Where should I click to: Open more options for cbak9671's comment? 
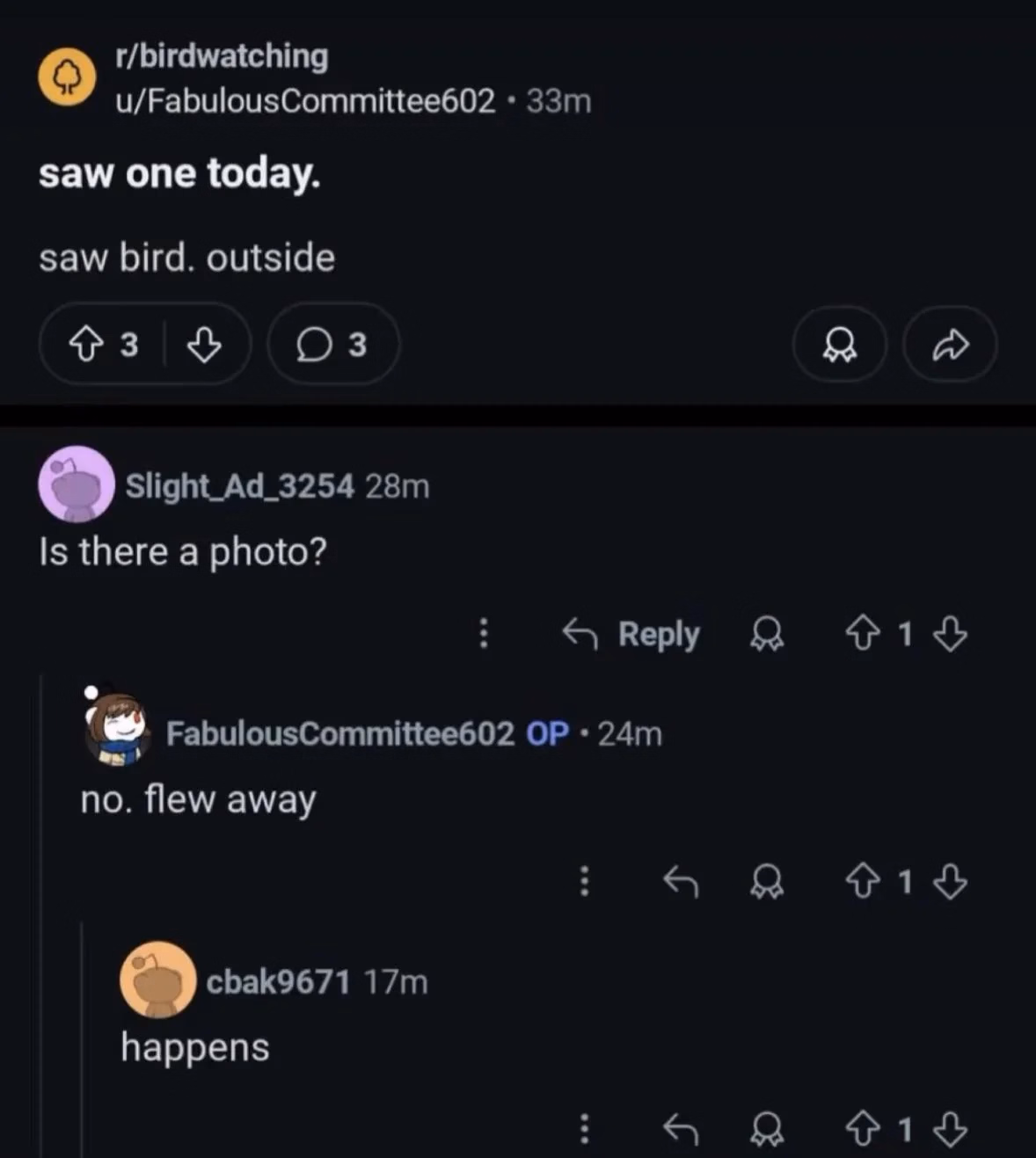coord(584,1129)
